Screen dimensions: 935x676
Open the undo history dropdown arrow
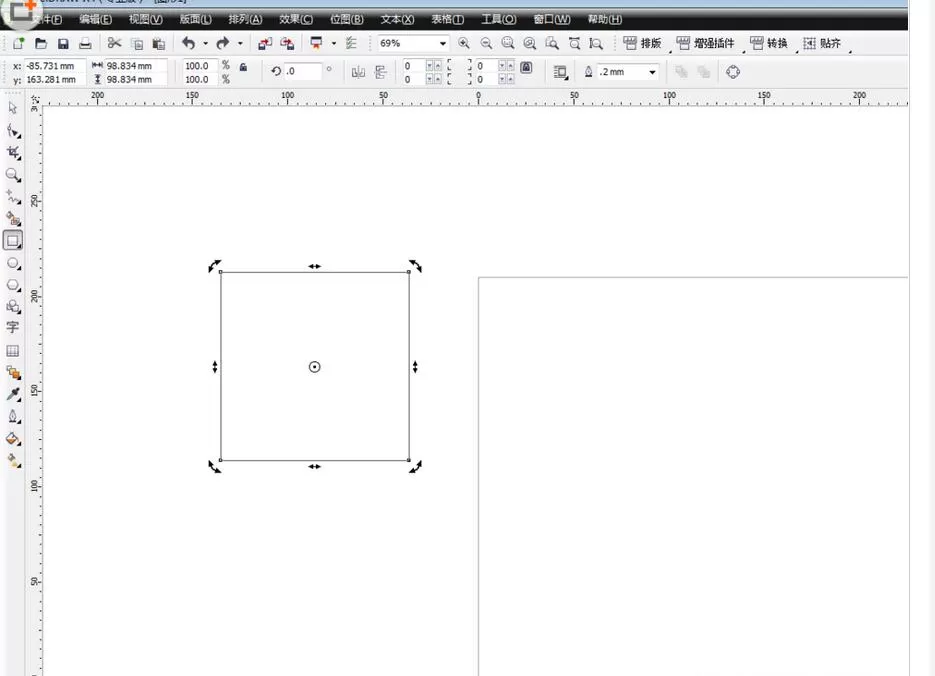205,44
